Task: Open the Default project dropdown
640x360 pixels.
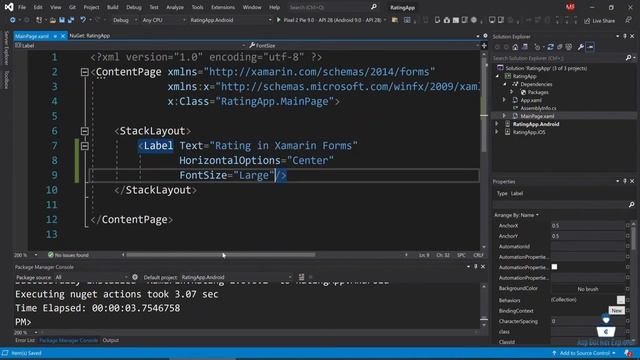Action: pos(236,277)
